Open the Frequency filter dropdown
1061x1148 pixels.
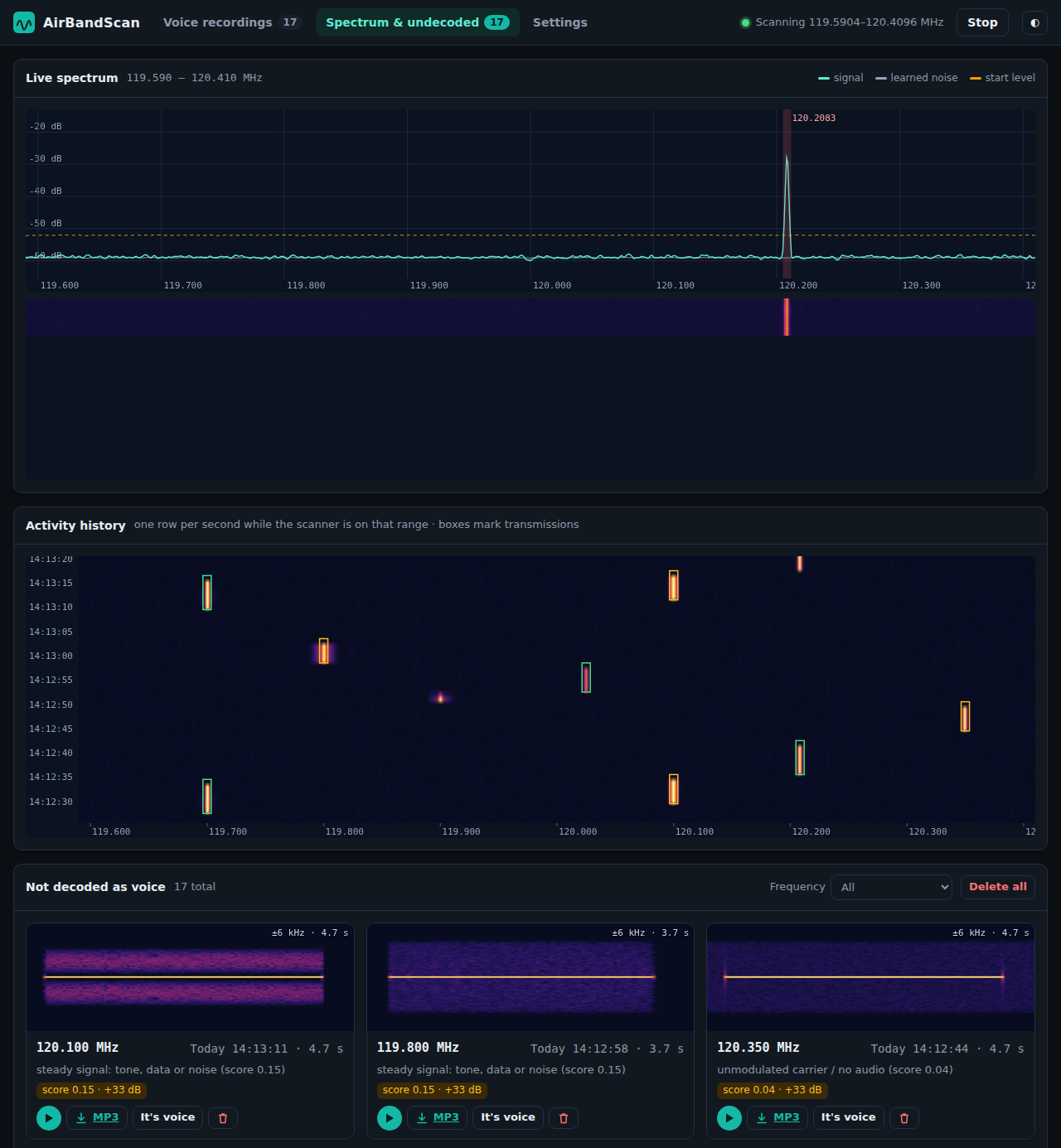(x=892, y=887)
